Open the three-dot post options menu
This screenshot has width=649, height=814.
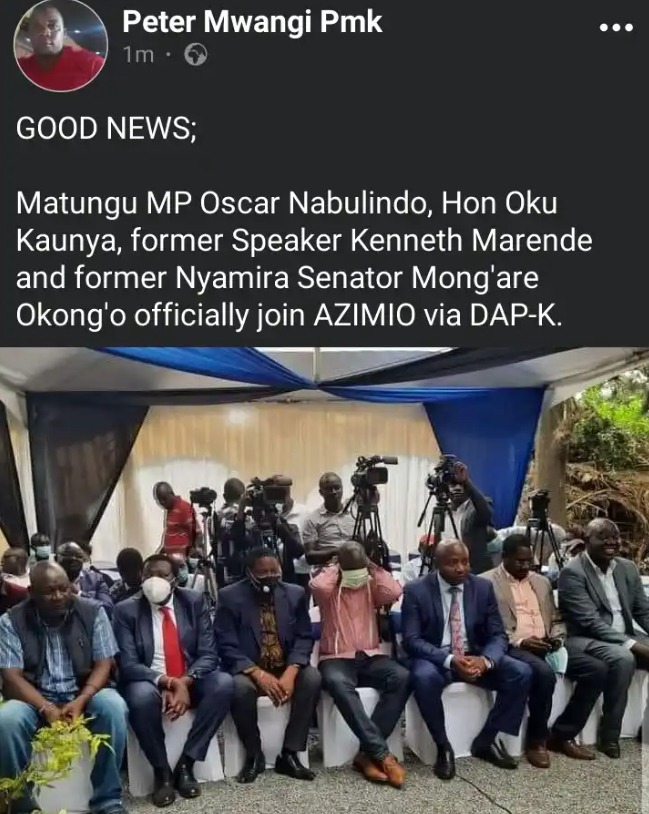click(x=616, y=28)
